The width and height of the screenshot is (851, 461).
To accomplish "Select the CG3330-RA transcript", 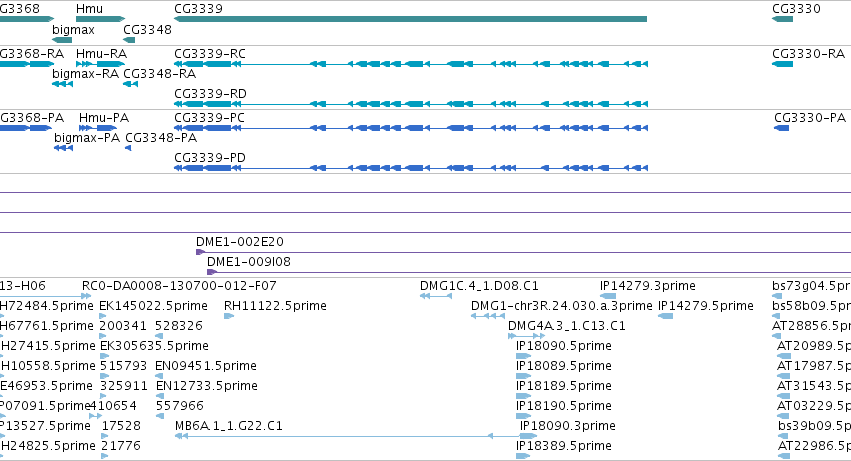I will tap(782, 64).
